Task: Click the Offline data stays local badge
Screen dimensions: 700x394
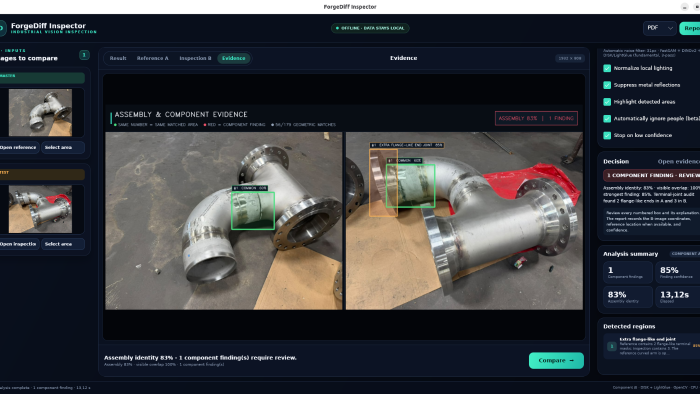Action: click(370, 28)
